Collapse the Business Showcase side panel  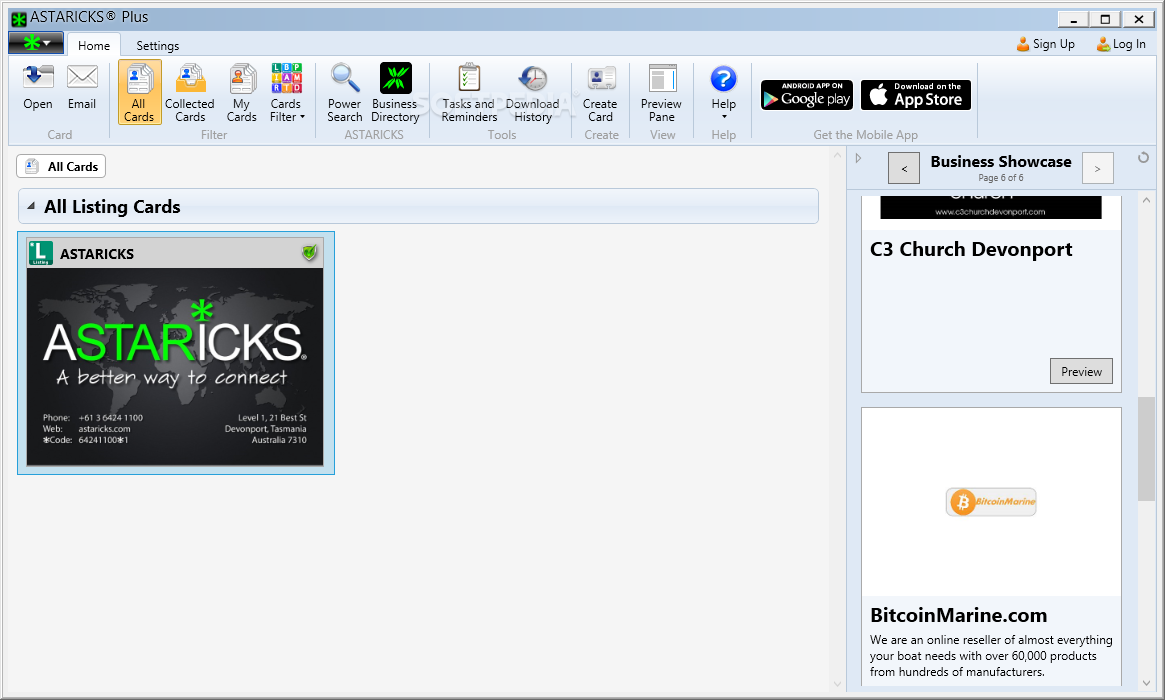pos(858,158)
